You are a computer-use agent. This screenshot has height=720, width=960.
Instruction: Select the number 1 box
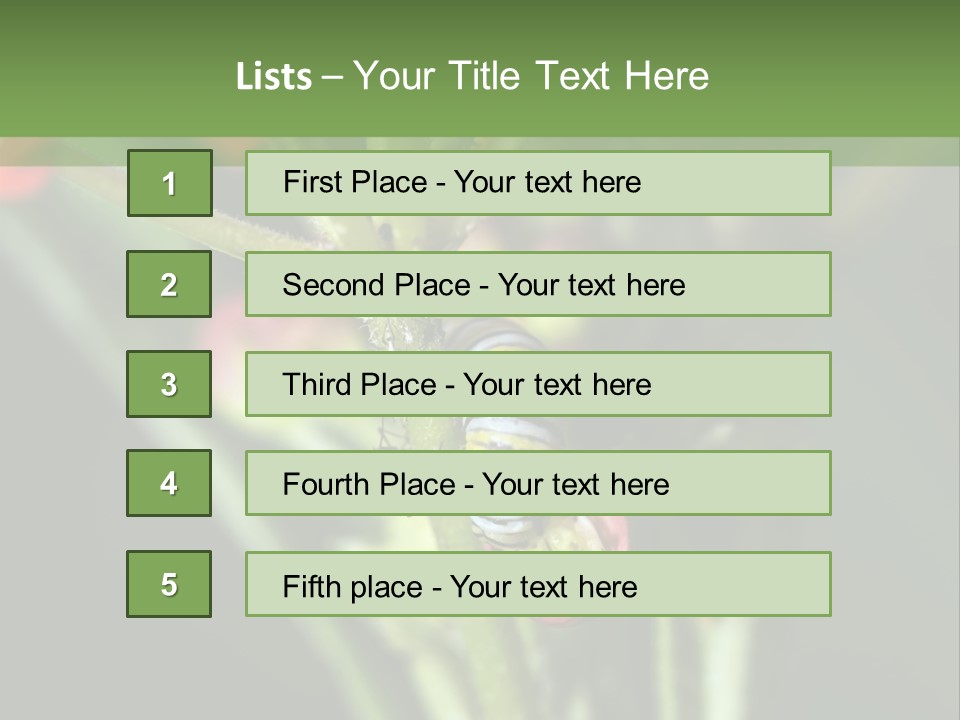(170, 183)
